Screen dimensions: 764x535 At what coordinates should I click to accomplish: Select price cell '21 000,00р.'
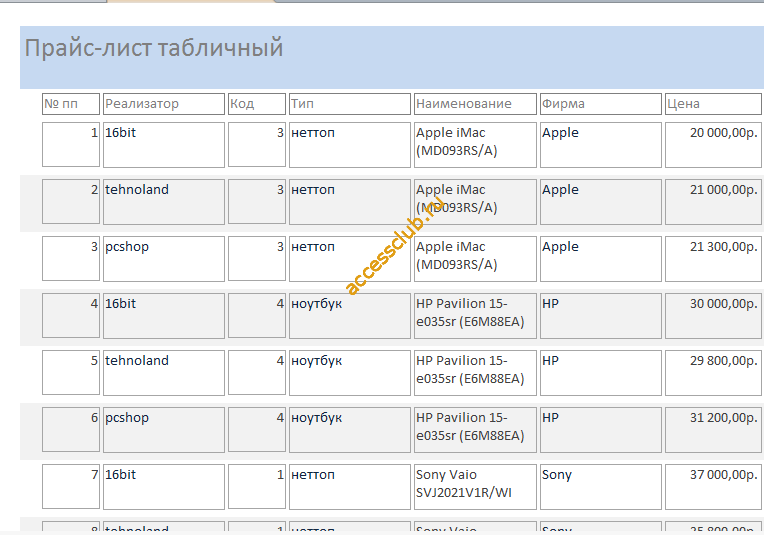click(x=713, y=202)
